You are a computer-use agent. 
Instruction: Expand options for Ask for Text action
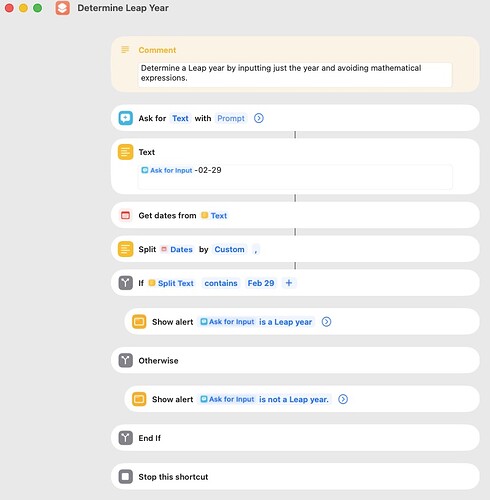(x=259, y=118)
